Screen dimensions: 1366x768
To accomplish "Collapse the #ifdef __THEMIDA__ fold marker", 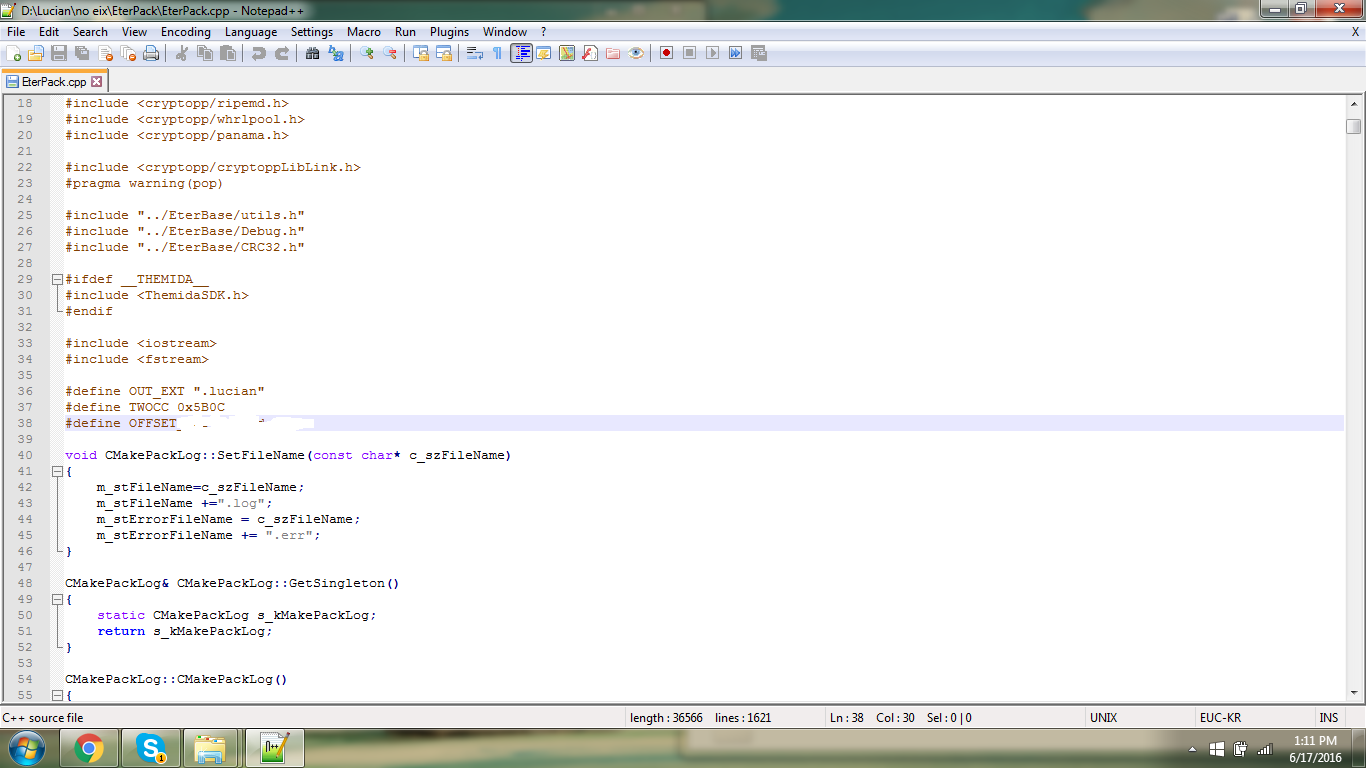I will [x=57, y=279].
